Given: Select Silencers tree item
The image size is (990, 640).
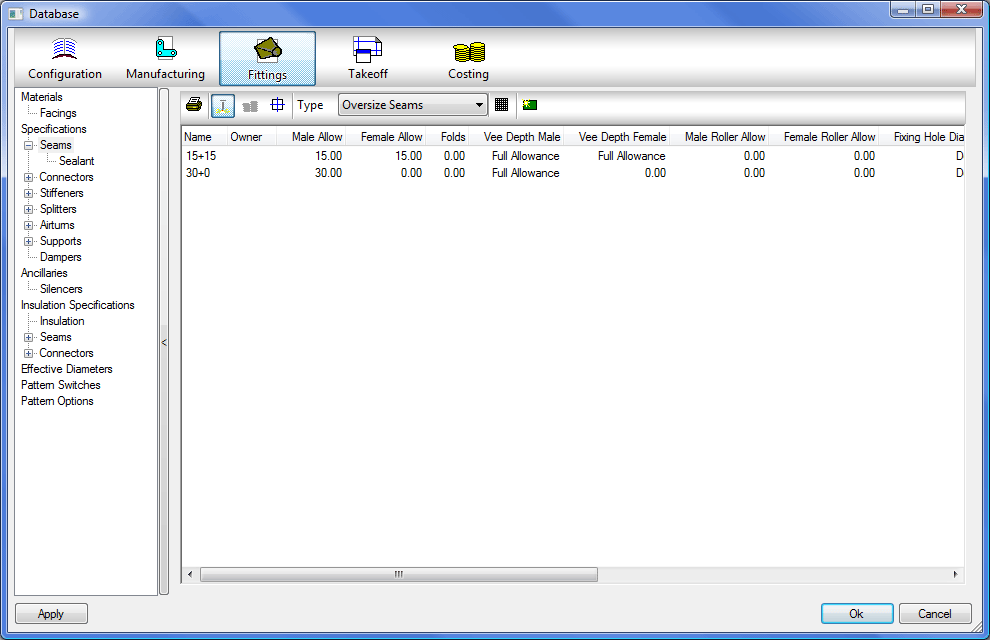Looking at the screenshot, I should [61, 289].
